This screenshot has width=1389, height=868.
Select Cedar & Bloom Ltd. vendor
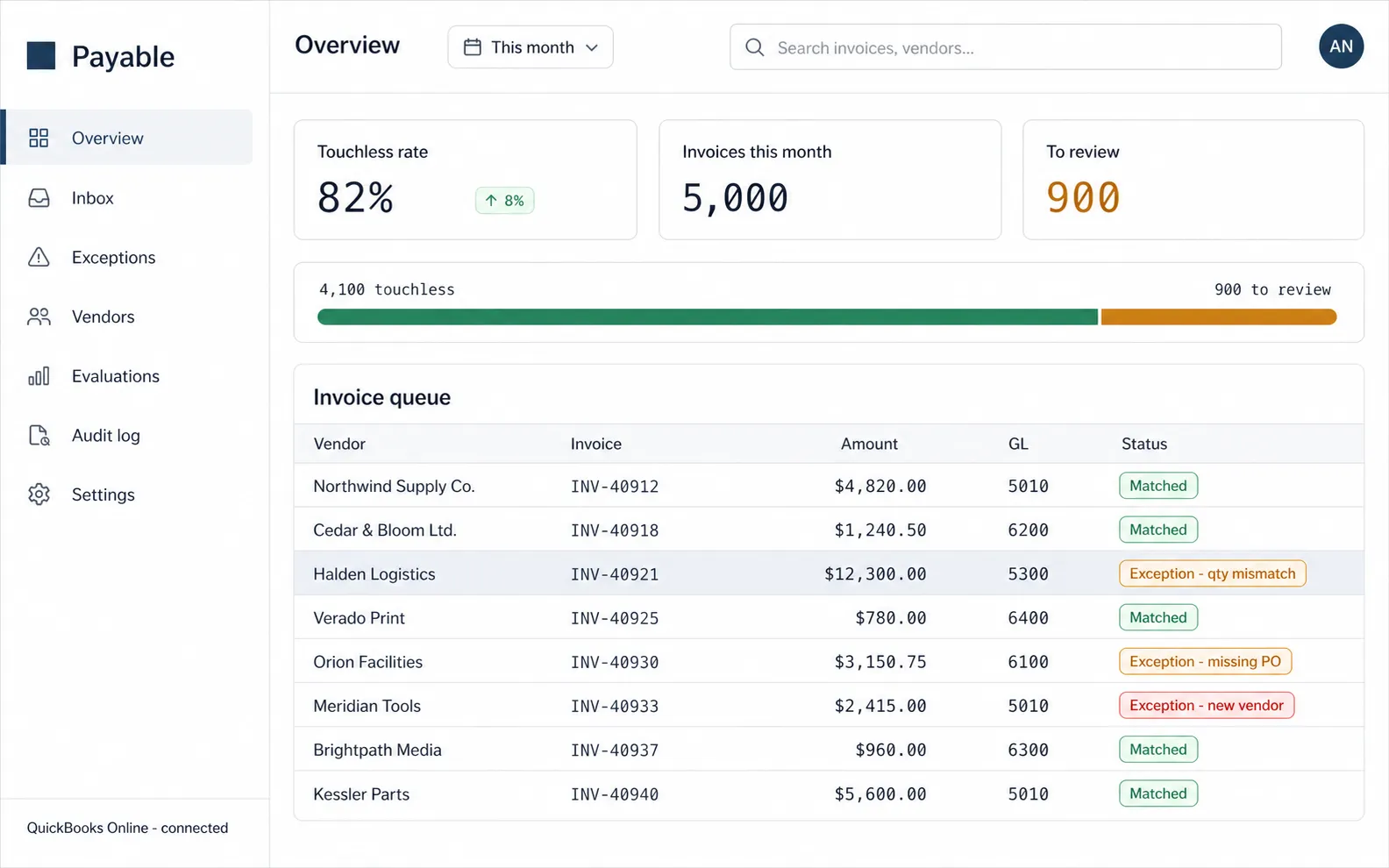(x=385, y=530)
